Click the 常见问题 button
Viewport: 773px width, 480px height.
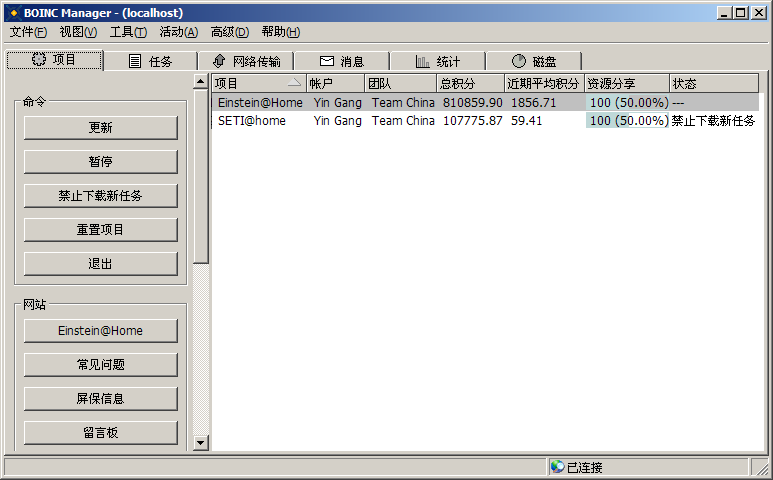[x=101, y=365]
